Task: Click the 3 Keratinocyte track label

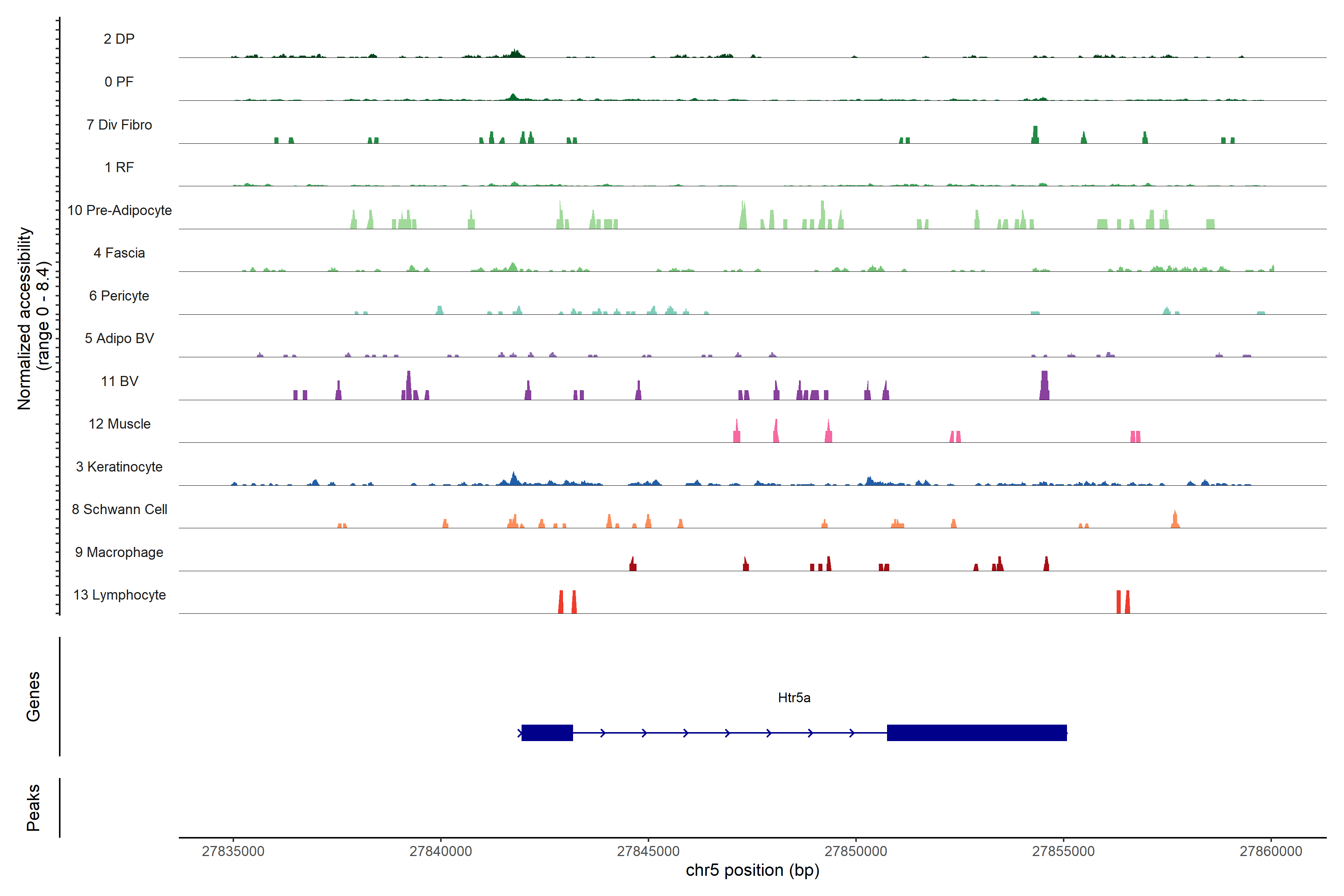Action: tap(119, 467)
